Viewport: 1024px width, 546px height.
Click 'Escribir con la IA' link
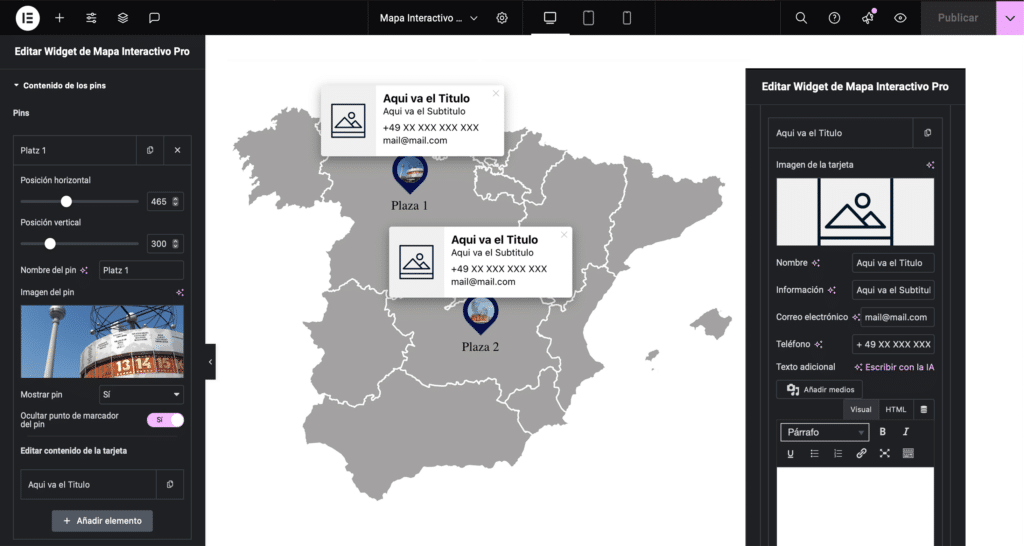[894, 367]
